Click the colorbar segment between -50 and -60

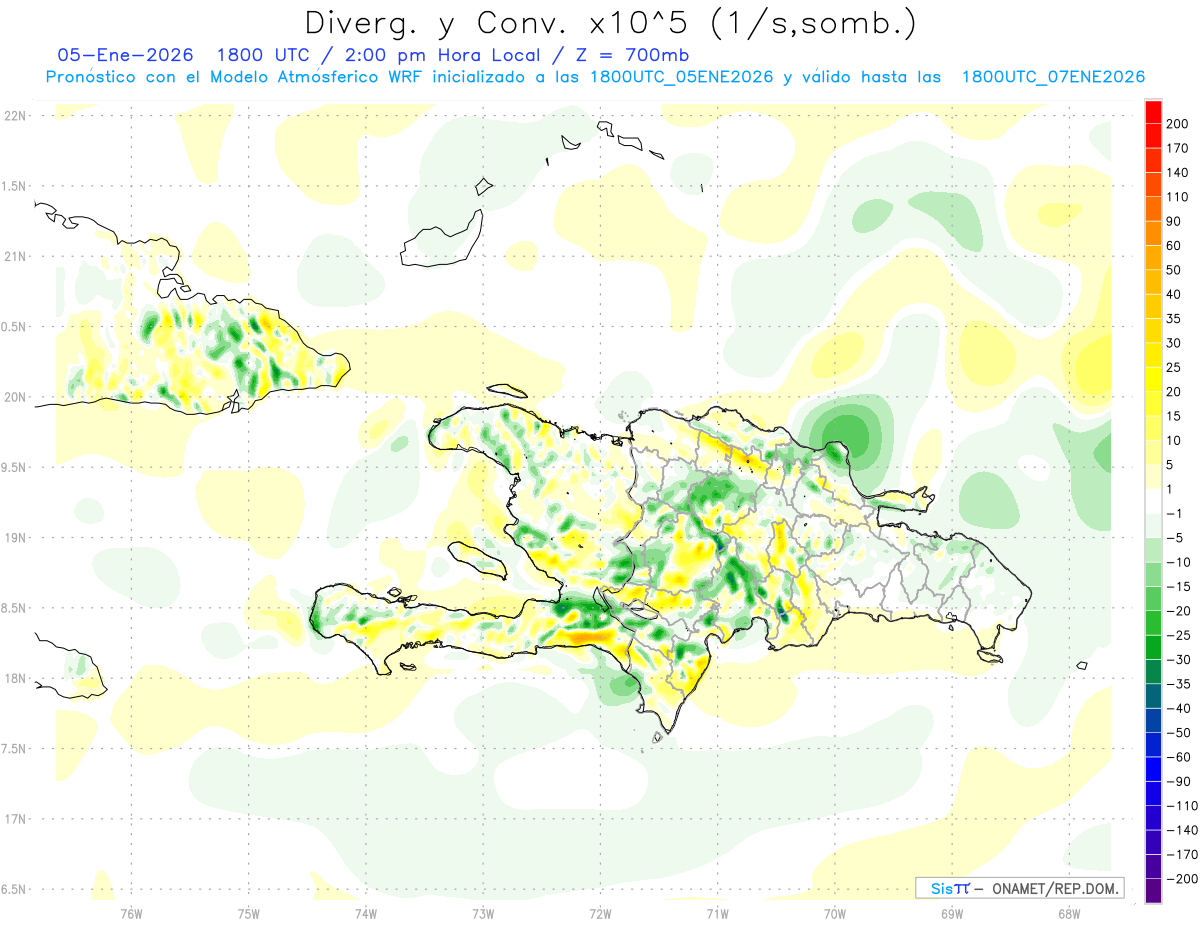(1153, 744)
